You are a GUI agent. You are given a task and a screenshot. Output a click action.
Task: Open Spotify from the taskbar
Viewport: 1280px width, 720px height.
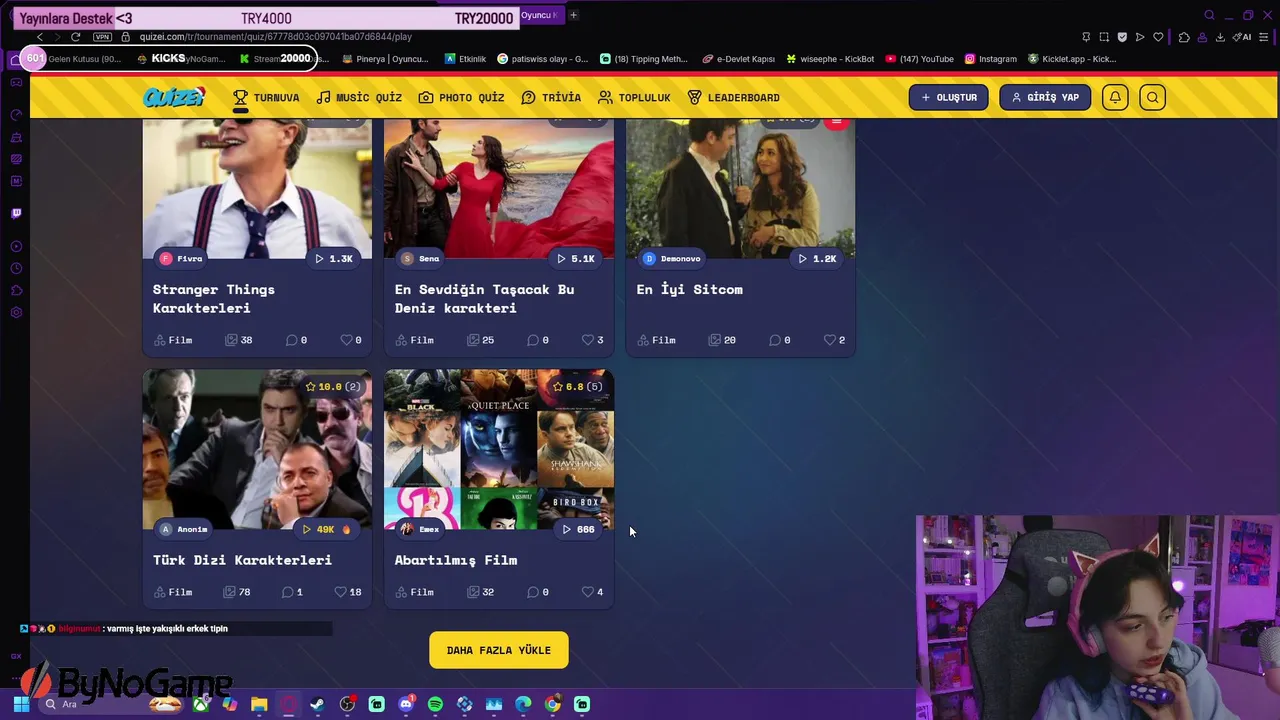click(x=435, y=704)
